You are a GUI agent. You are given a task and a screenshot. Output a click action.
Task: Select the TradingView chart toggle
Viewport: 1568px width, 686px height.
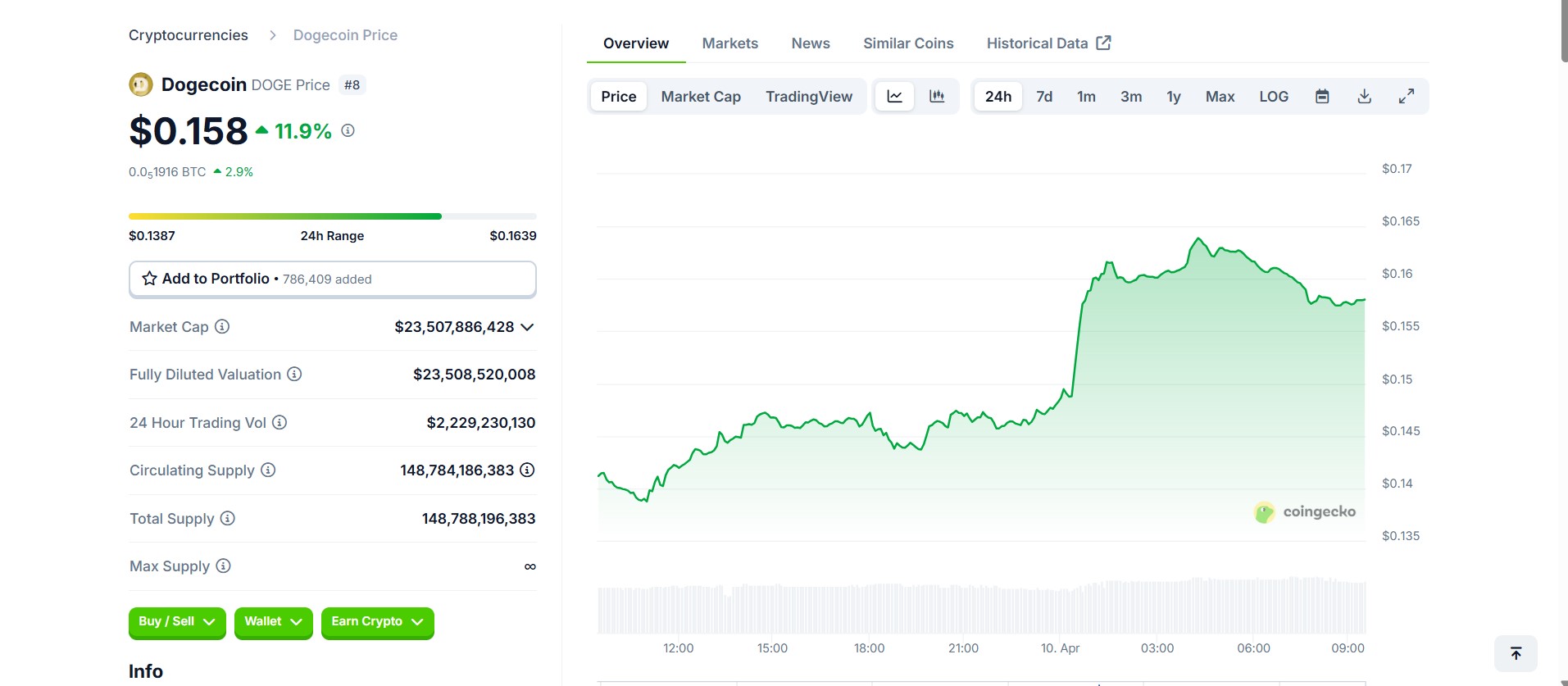(809, 97)
